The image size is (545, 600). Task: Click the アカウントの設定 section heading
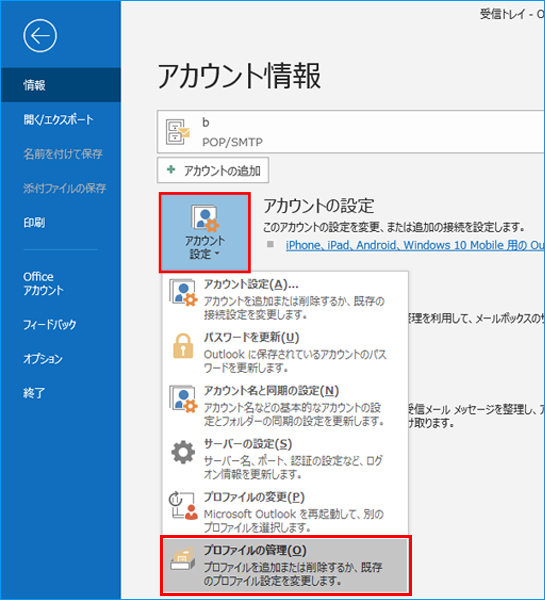[x=318, y=206]
